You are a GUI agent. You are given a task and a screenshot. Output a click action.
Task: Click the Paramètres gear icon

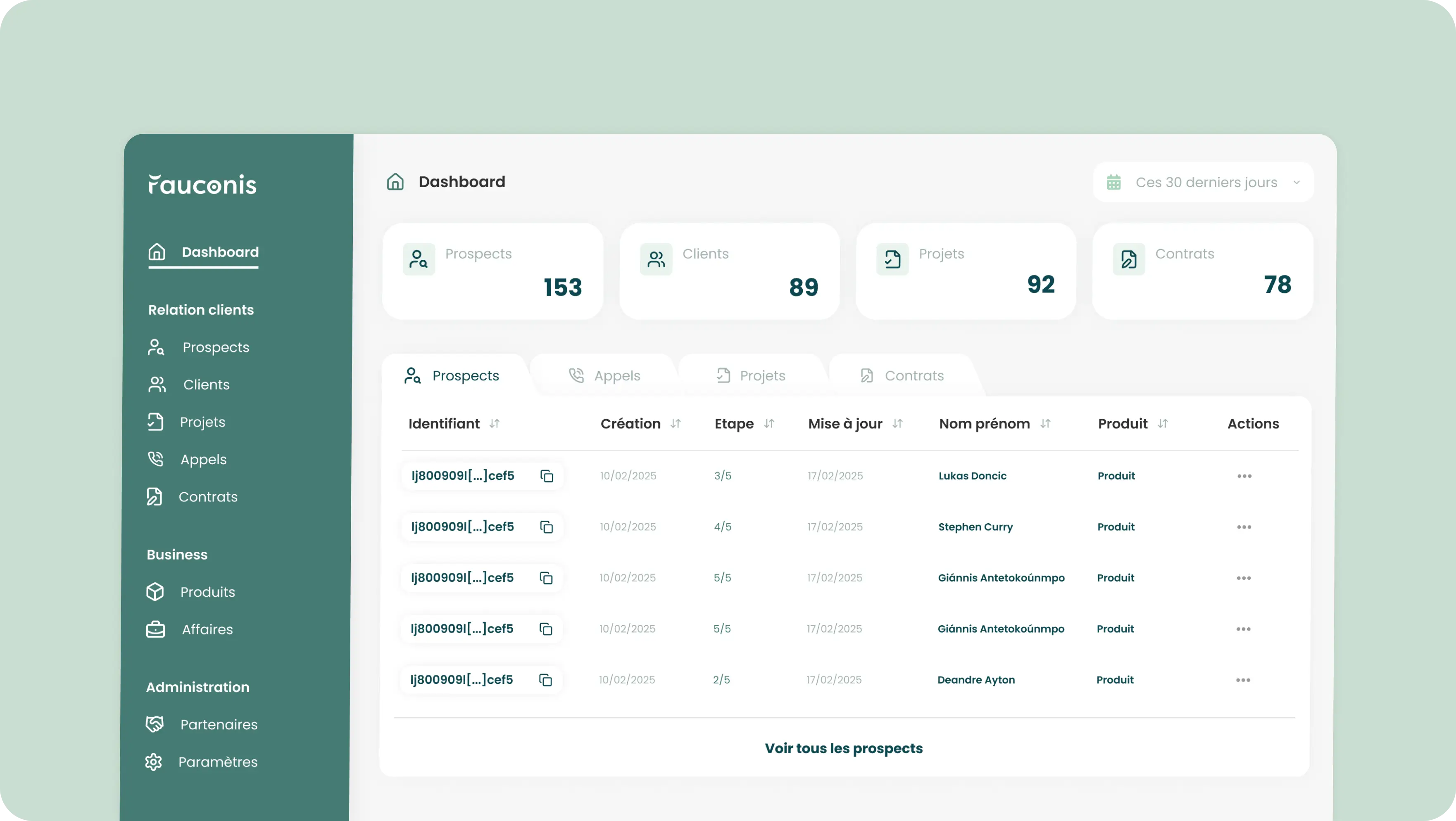coord(153,762)
